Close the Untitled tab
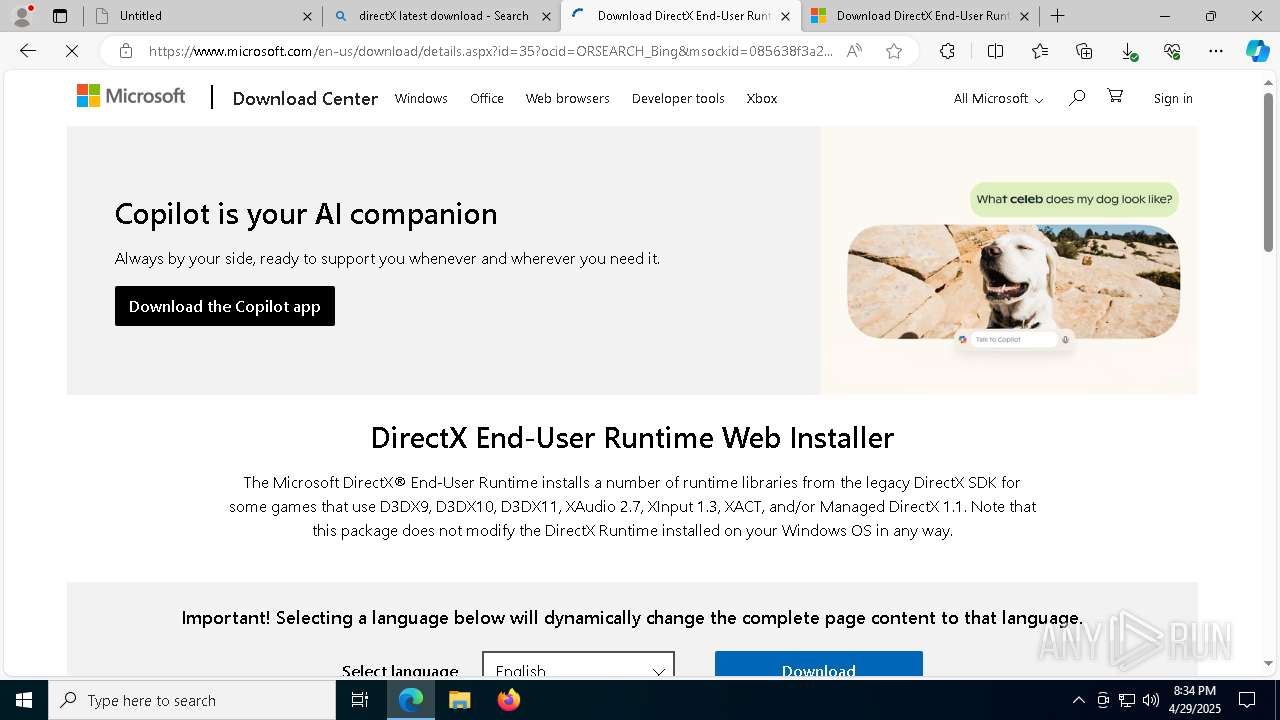The height and width of the screenshot is (720, 1280). (307, 16)
